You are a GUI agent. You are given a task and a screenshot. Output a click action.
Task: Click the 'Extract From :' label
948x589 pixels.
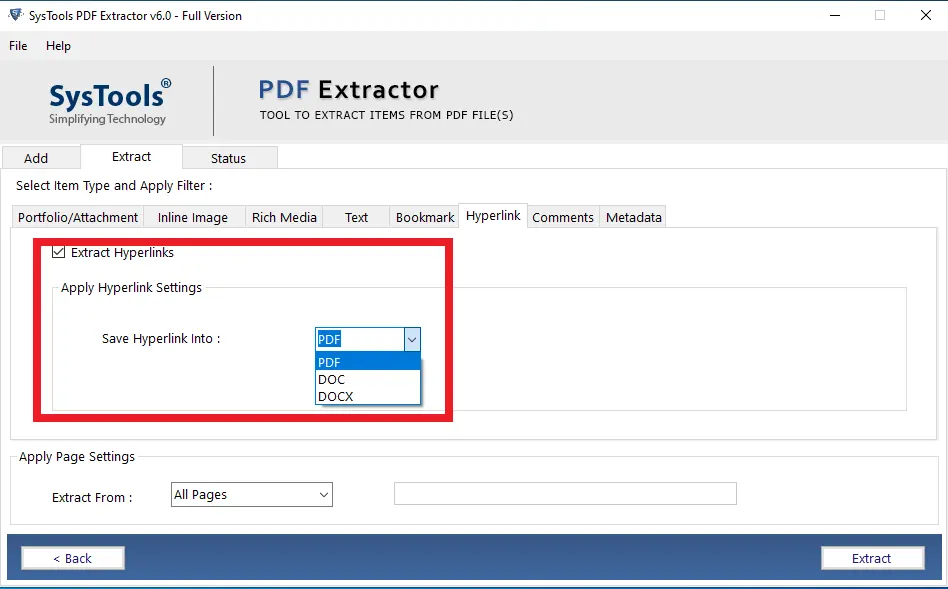pos(92,498)
